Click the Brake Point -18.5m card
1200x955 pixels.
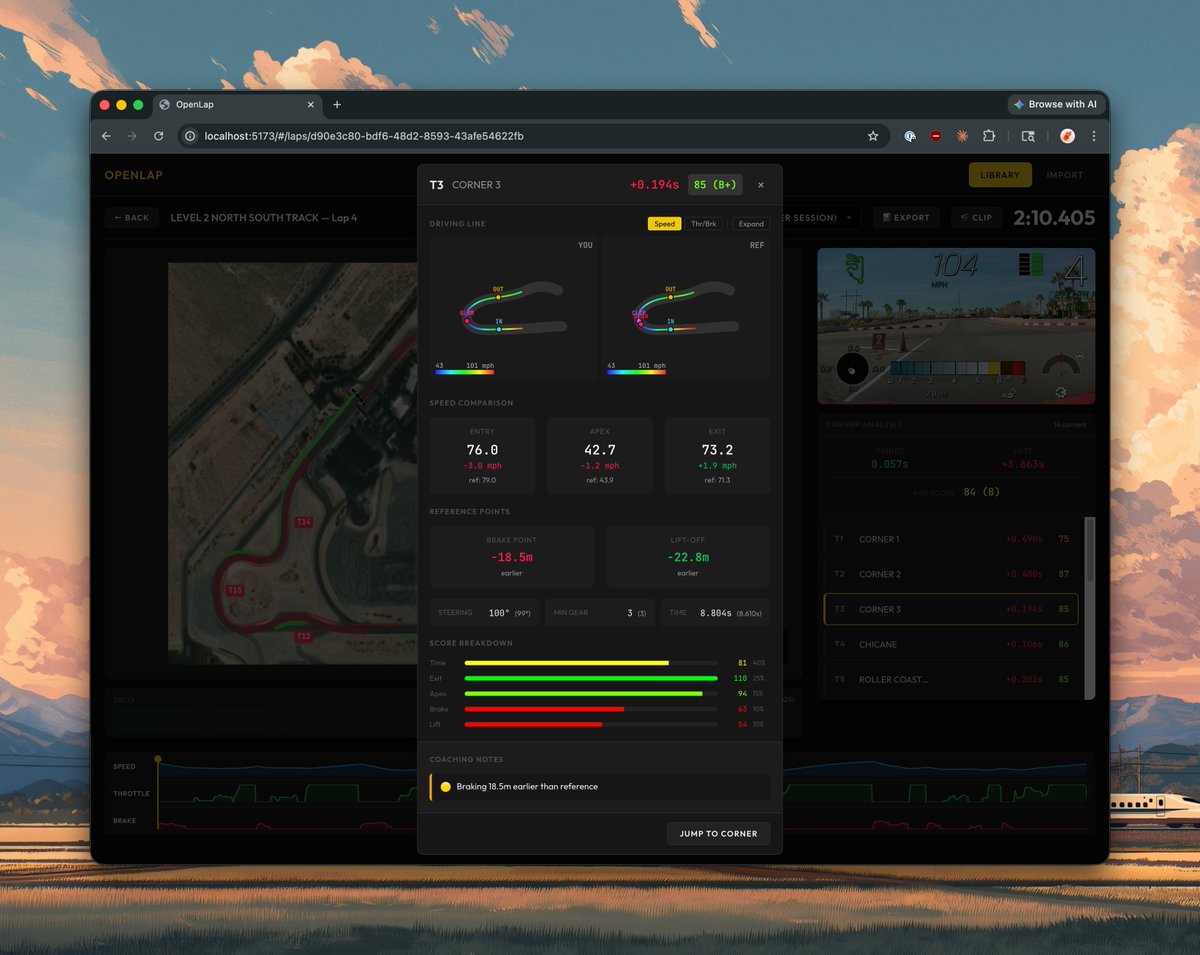(x=511, y=557)
